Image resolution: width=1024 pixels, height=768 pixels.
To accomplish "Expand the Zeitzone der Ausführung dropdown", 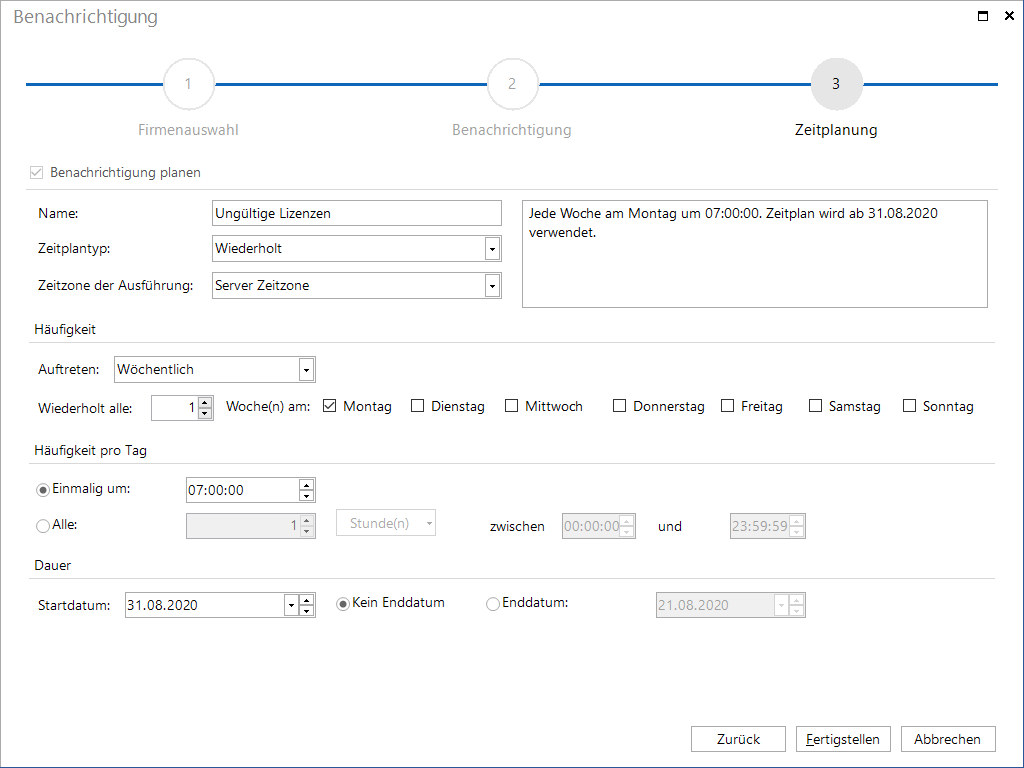I will [492, 285].
